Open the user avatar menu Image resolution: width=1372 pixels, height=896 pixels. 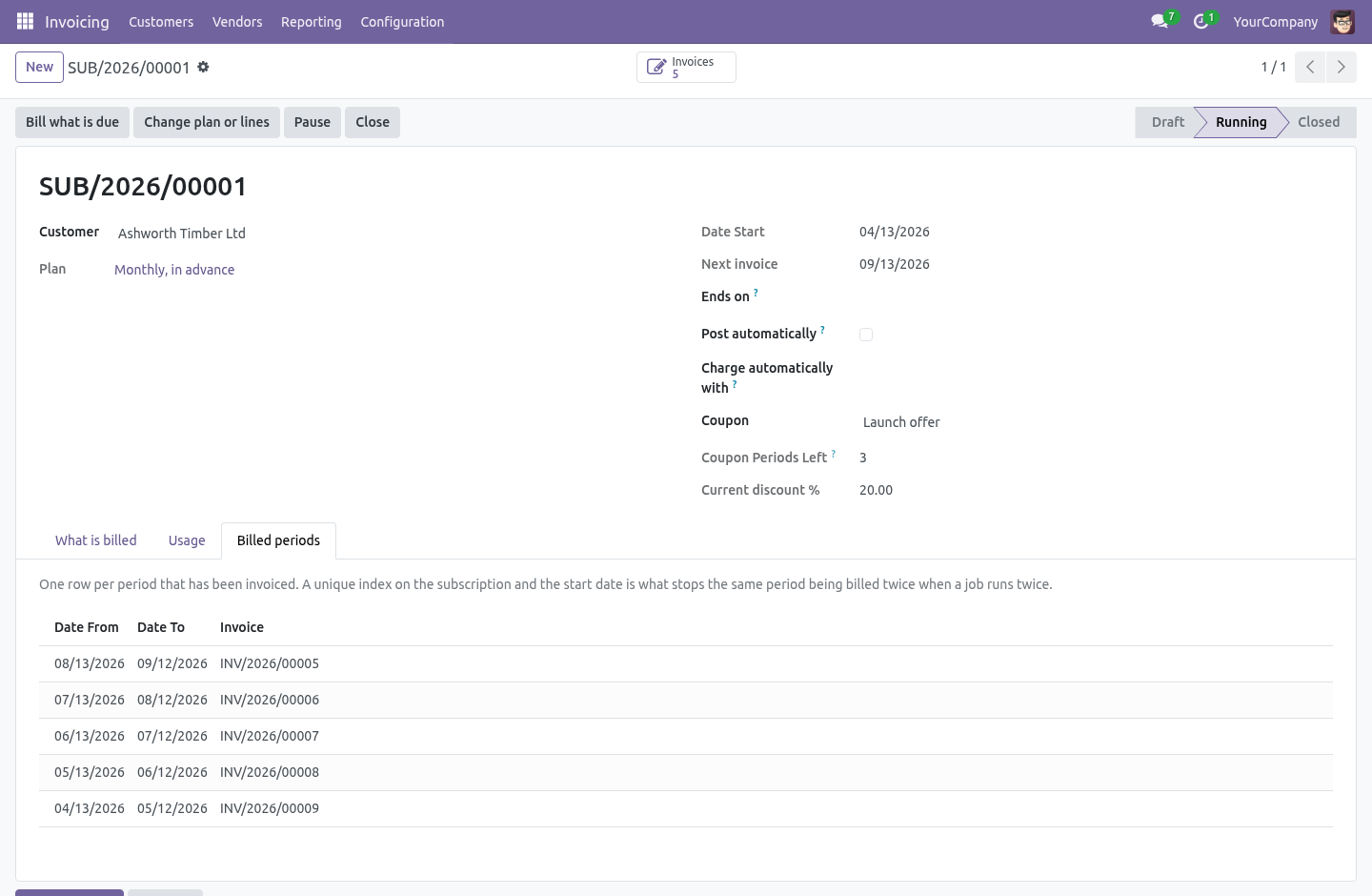[x=1342, y=21]
